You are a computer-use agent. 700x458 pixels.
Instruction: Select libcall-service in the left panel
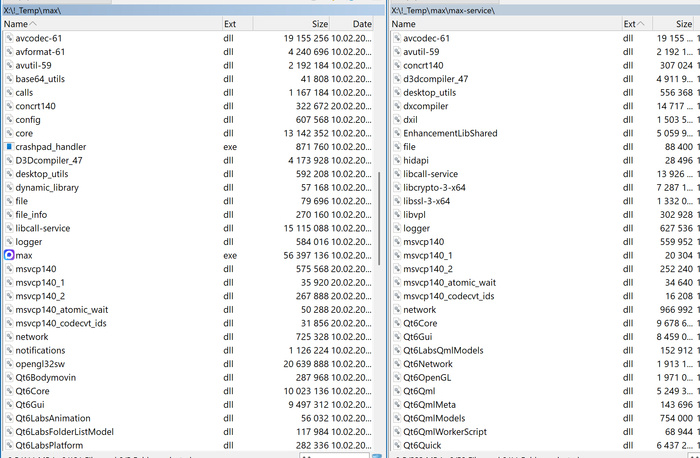(43, 228)
